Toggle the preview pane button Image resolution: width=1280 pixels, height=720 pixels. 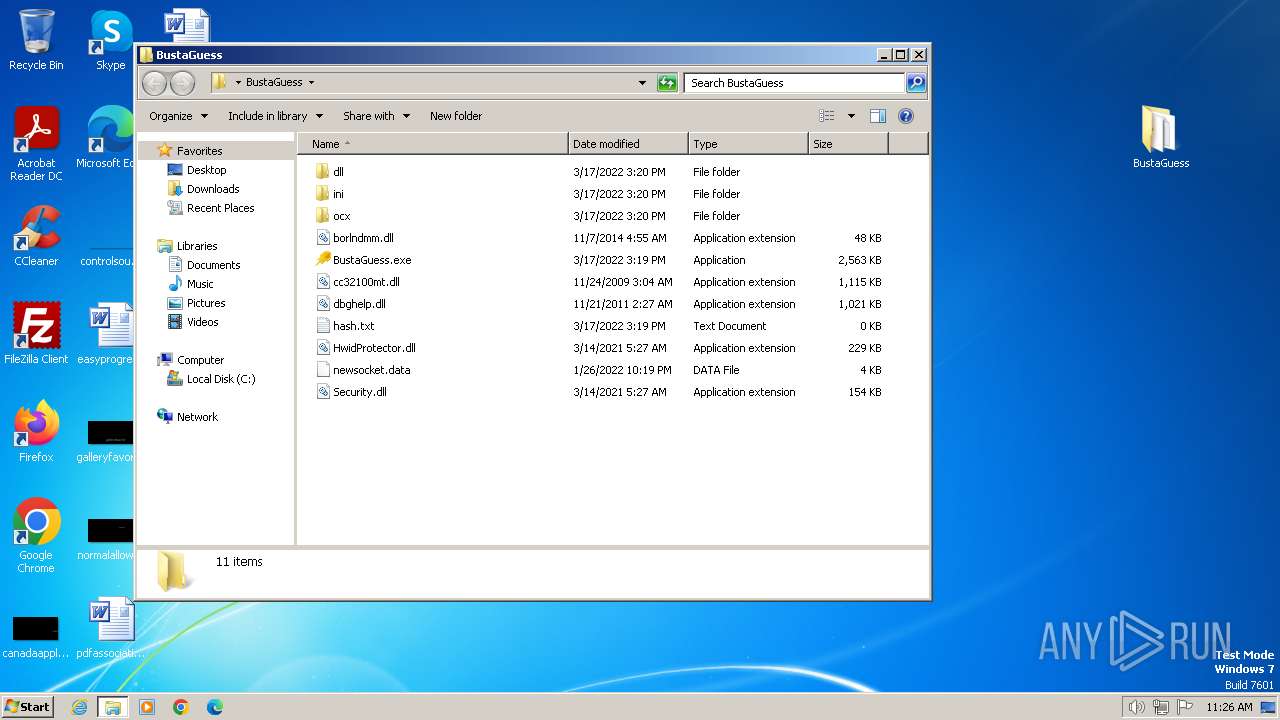(877, 116)
